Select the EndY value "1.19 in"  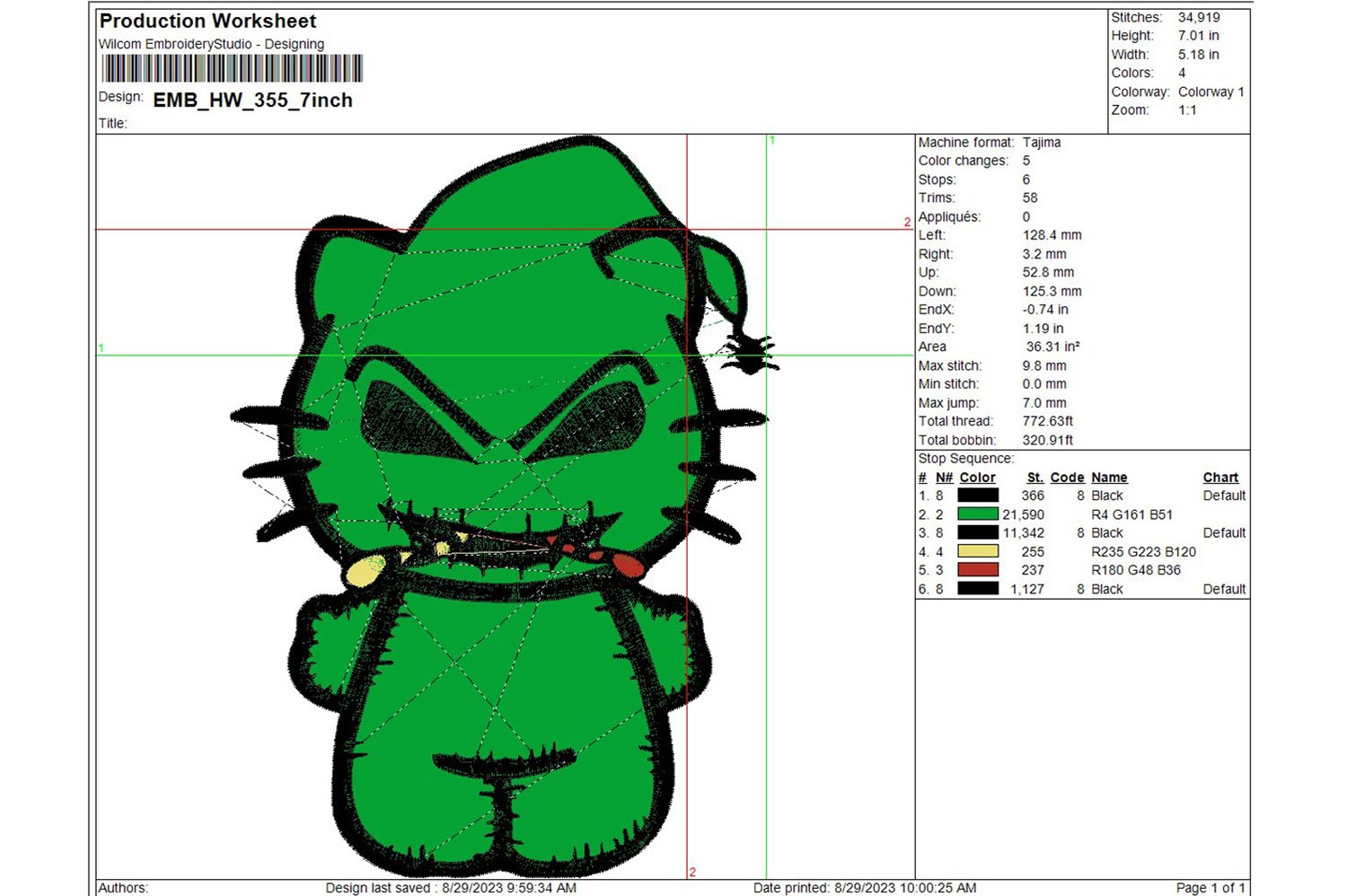[x=1043, y=329]
